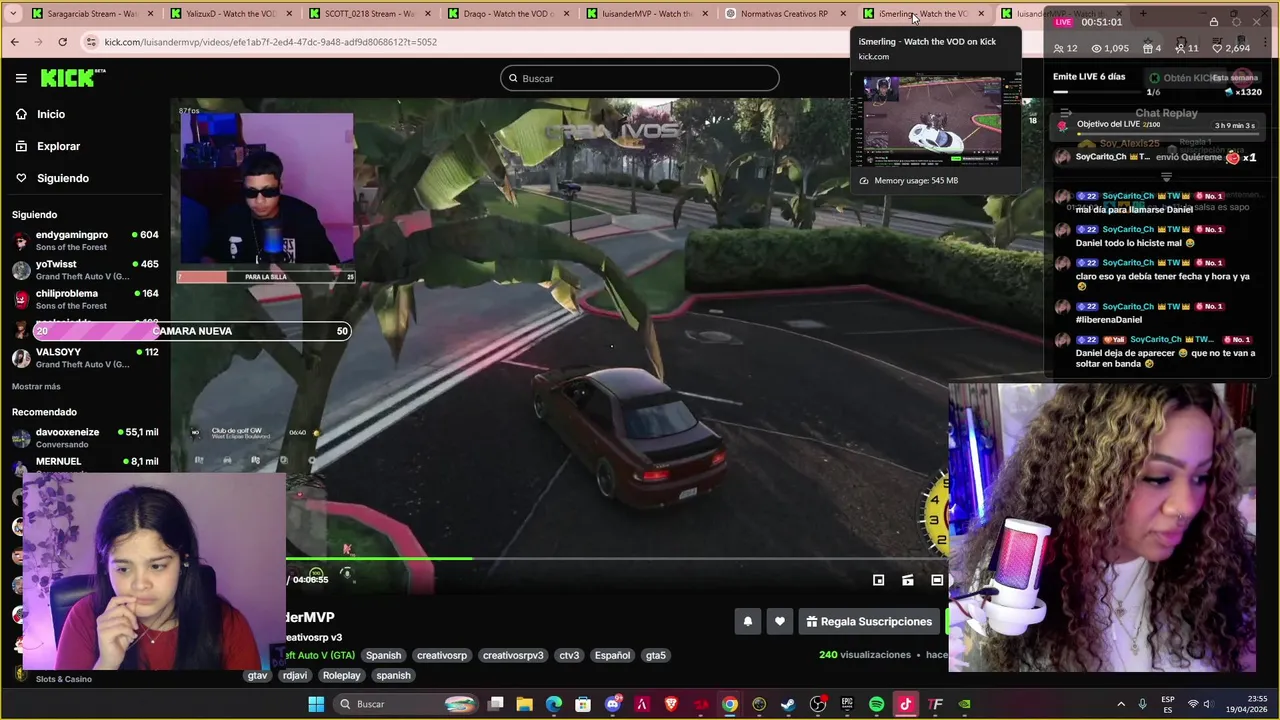Launch Microsoft Edge from the taskbar
The width and height of the screenshot is (1280, 720).
tap(553, 704)
